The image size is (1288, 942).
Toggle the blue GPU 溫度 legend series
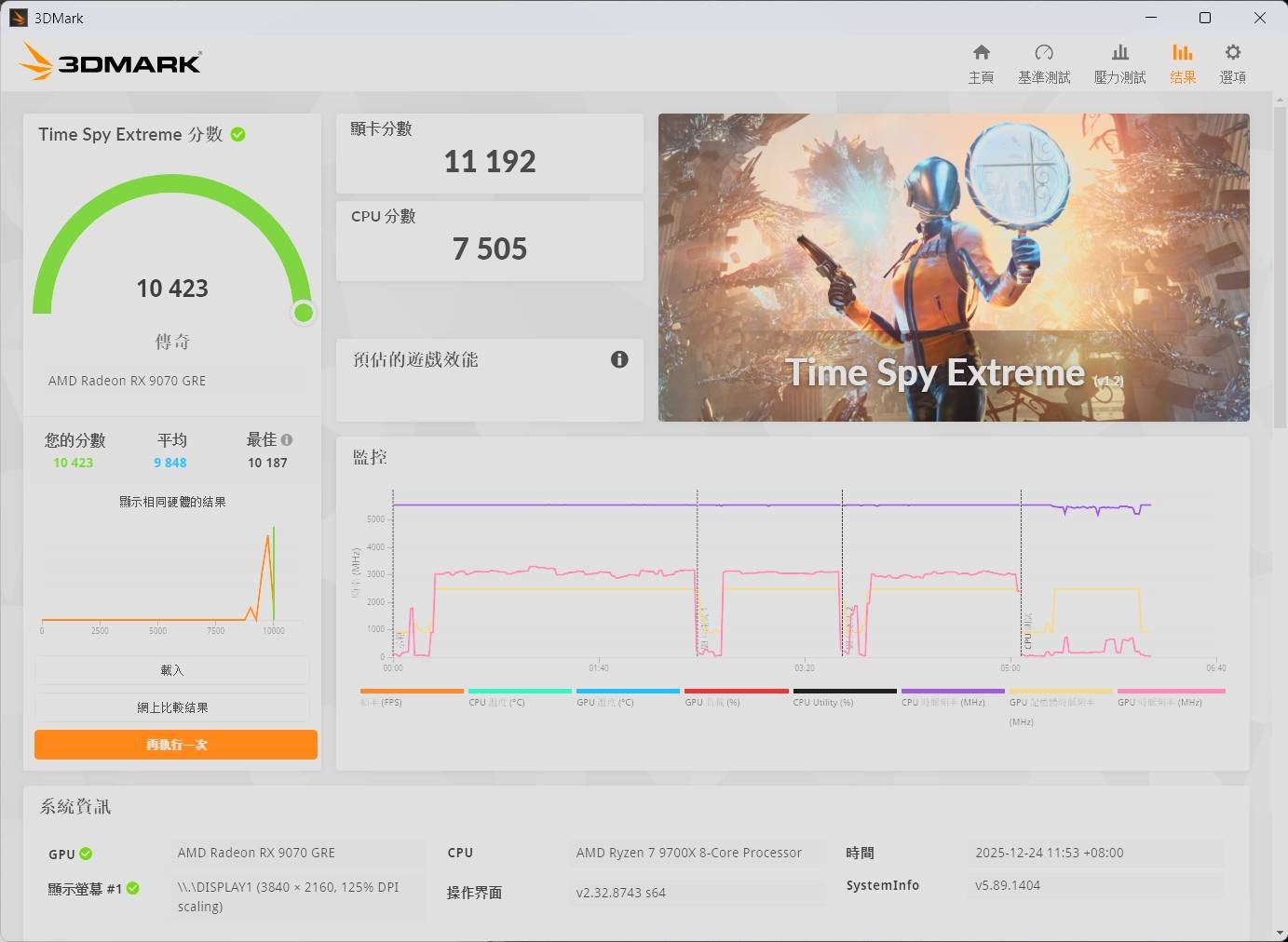(628, 691)
